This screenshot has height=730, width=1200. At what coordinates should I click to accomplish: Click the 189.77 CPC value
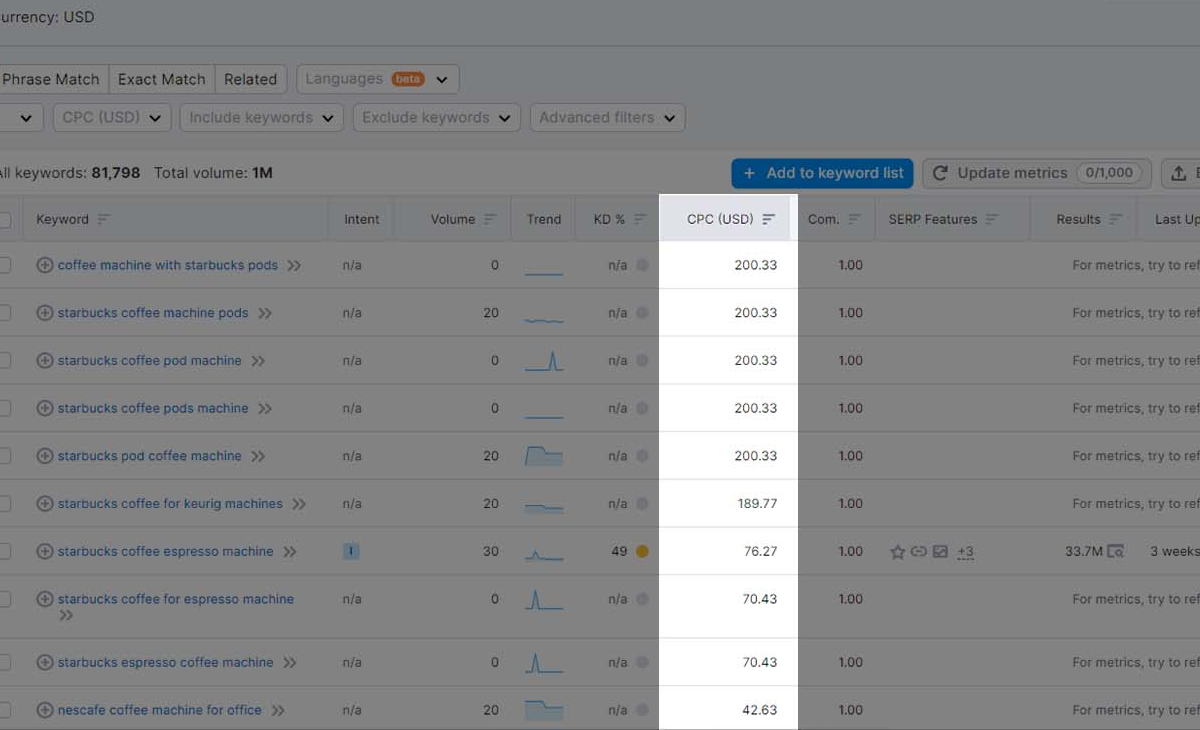[757, 504]
